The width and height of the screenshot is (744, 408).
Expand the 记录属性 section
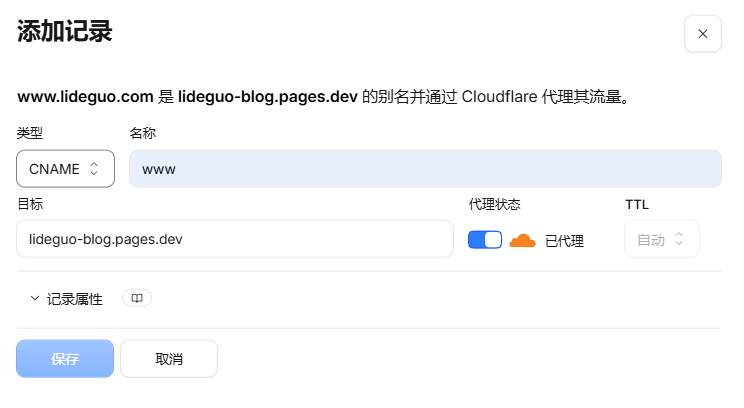coord(74,299)
